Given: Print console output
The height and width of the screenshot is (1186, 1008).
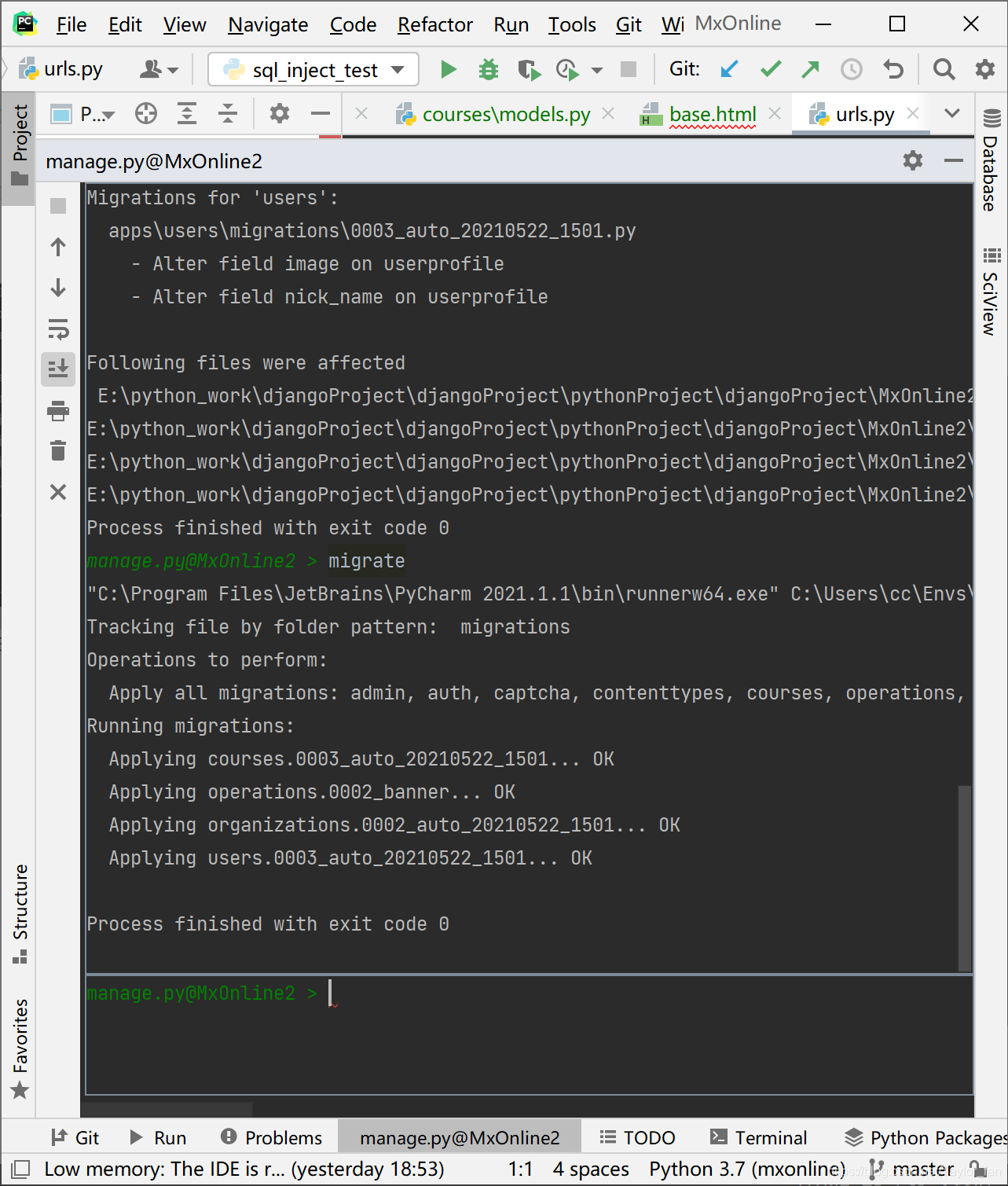Looking at the screenshot, I should pos(58,410).
